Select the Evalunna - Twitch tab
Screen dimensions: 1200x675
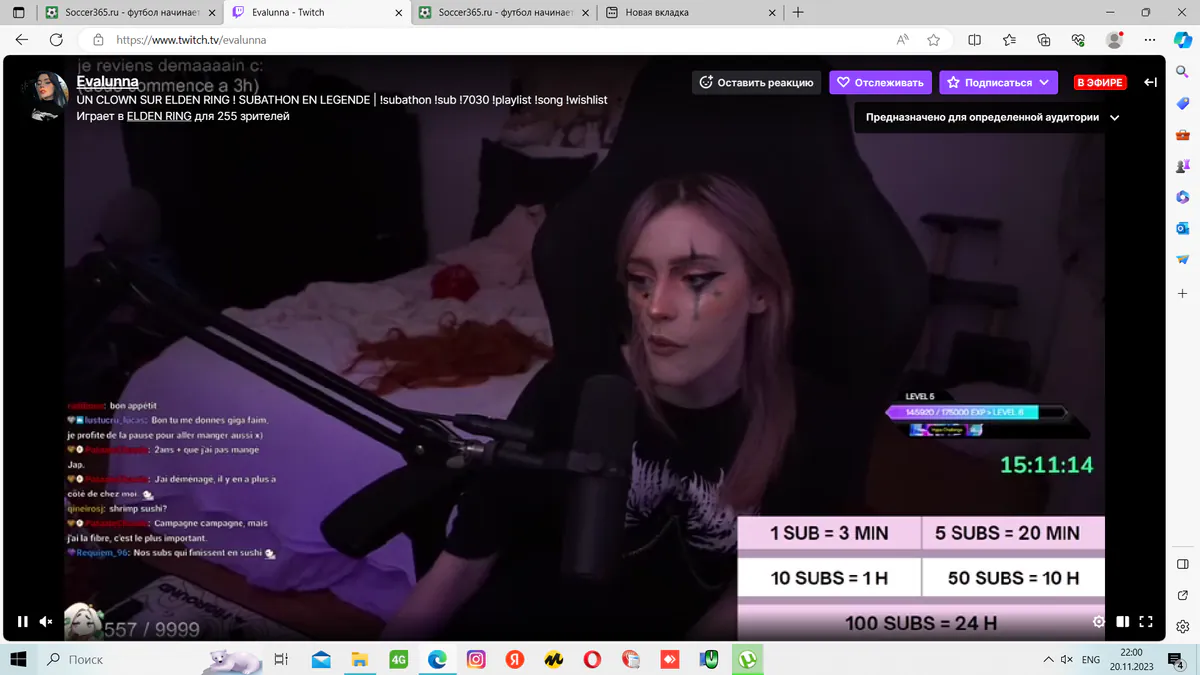tap(316, 13)
